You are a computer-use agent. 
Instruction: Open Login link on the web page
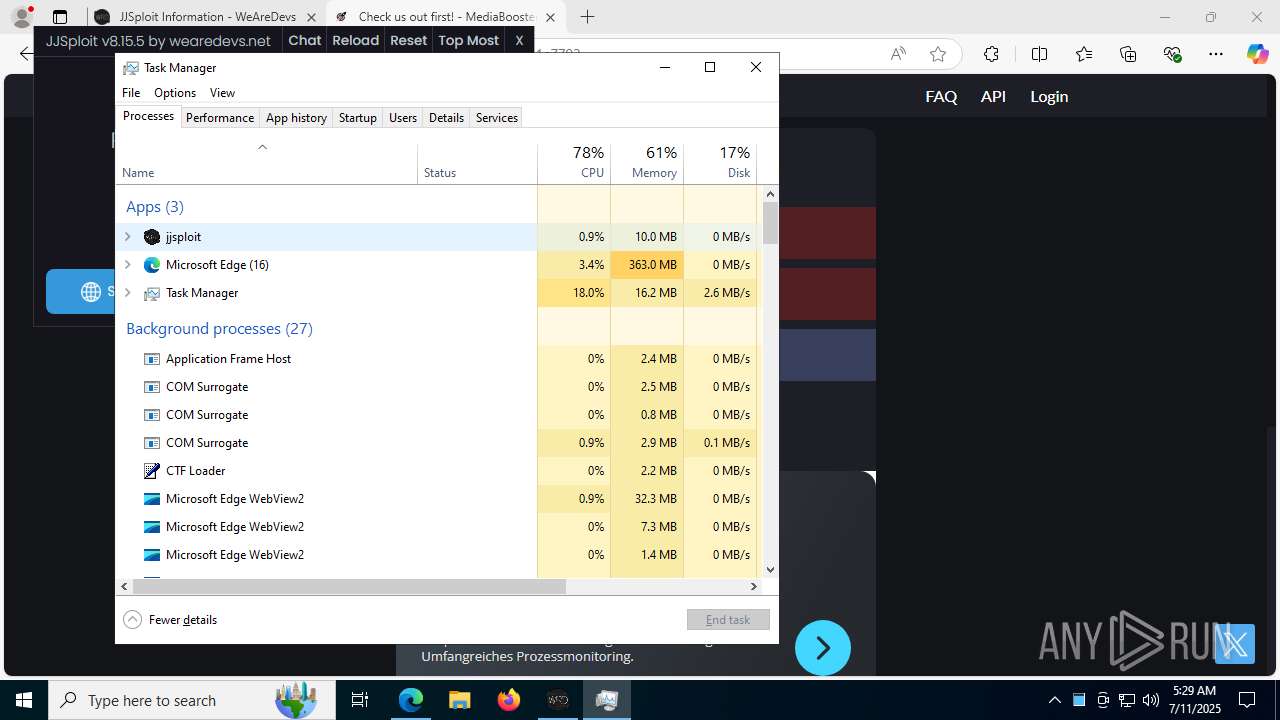1049,96
